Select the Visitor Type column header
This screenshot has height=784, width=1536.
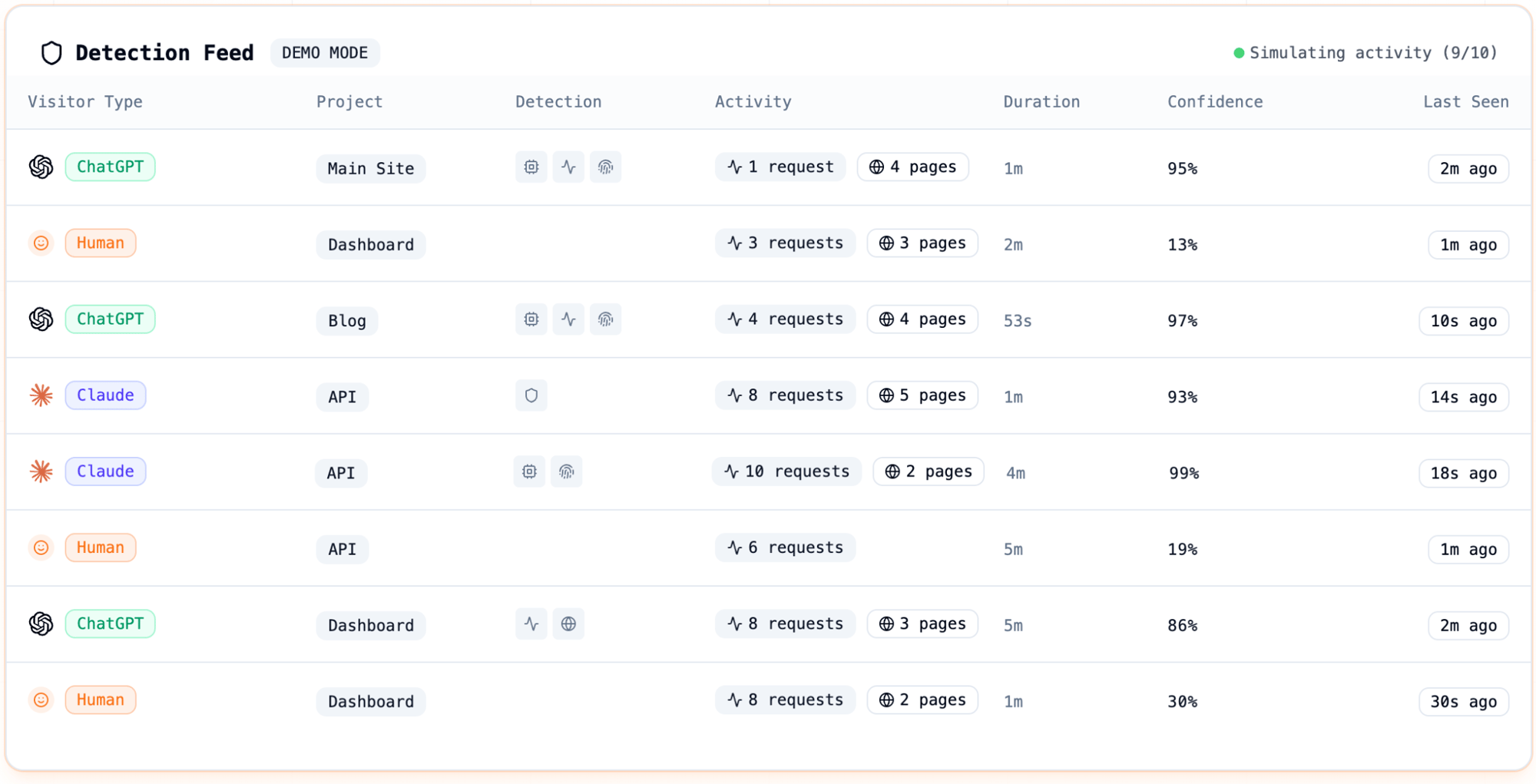tap(85, 101)
